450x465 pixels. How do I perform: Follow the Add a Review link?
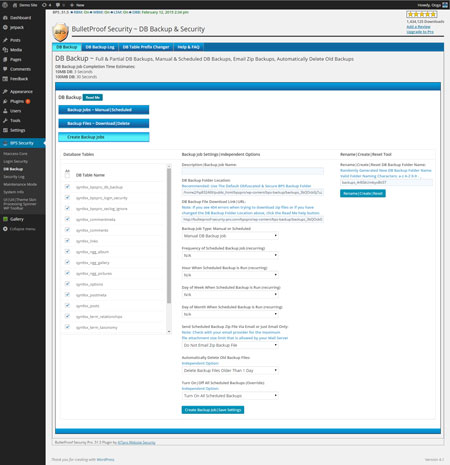point(418,27)
